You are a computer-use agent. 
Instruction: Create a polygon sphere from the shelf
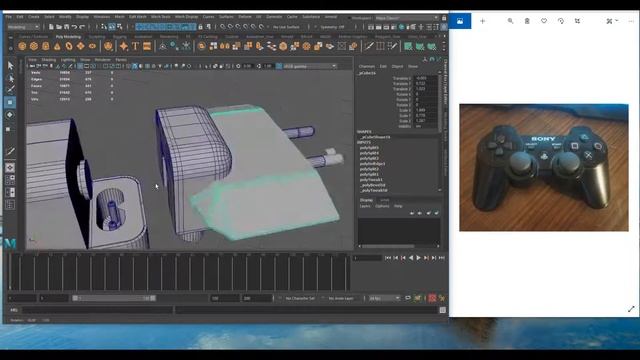22,46
